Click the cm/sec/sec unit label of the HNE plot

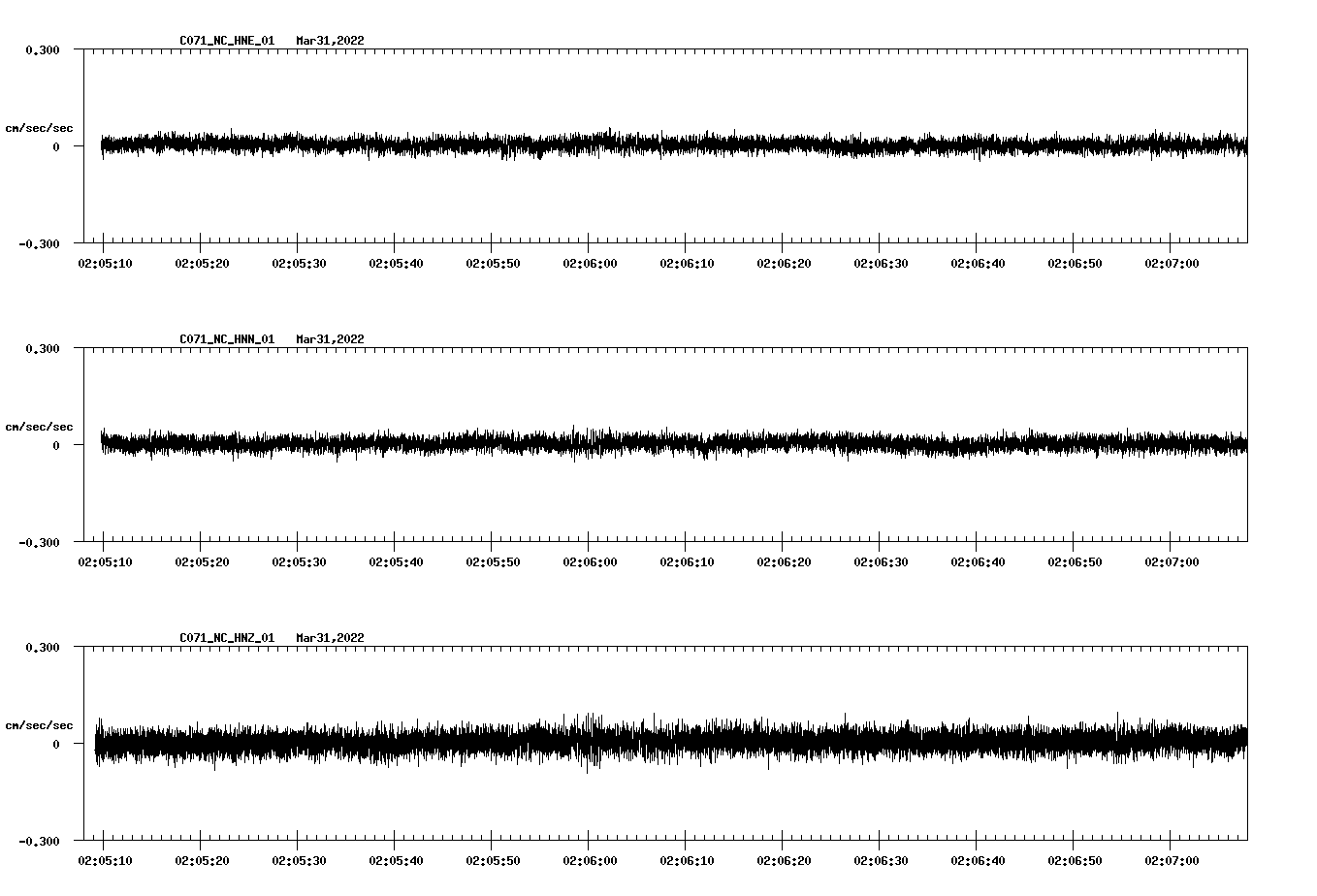(39, 128)
